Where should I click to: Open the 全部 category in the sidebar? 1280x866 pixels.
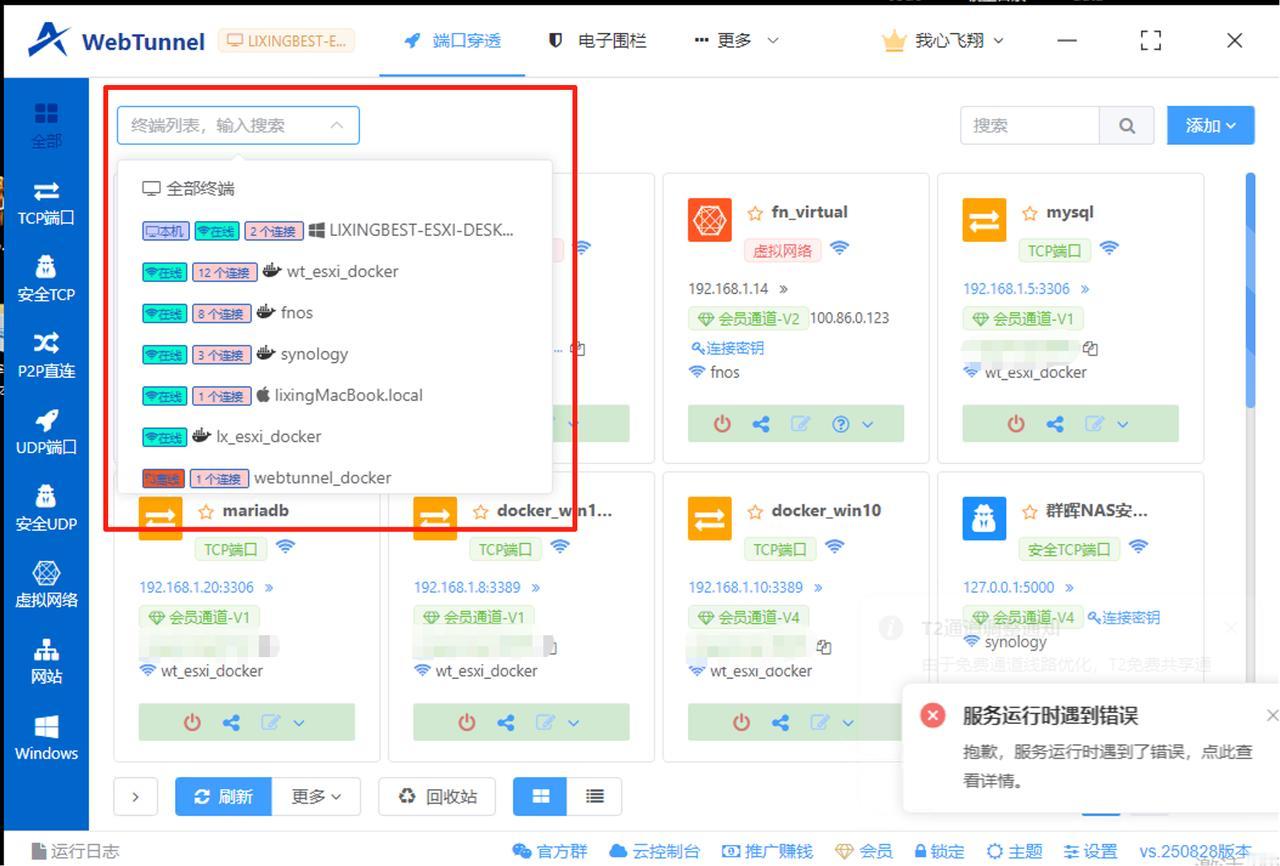click(46, 125)
